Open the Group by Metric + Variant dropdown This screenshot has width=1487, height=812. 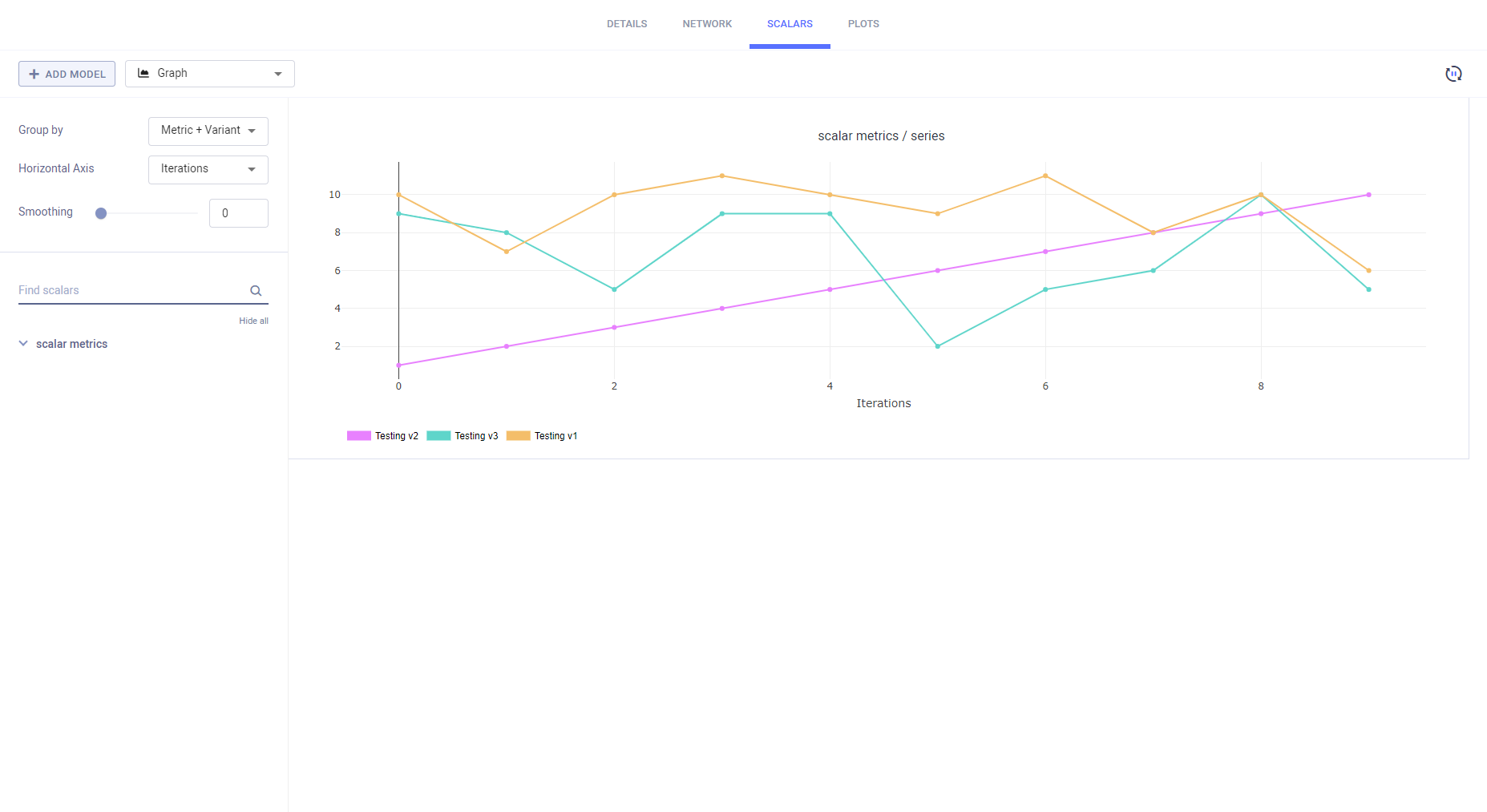pos(208,131)
